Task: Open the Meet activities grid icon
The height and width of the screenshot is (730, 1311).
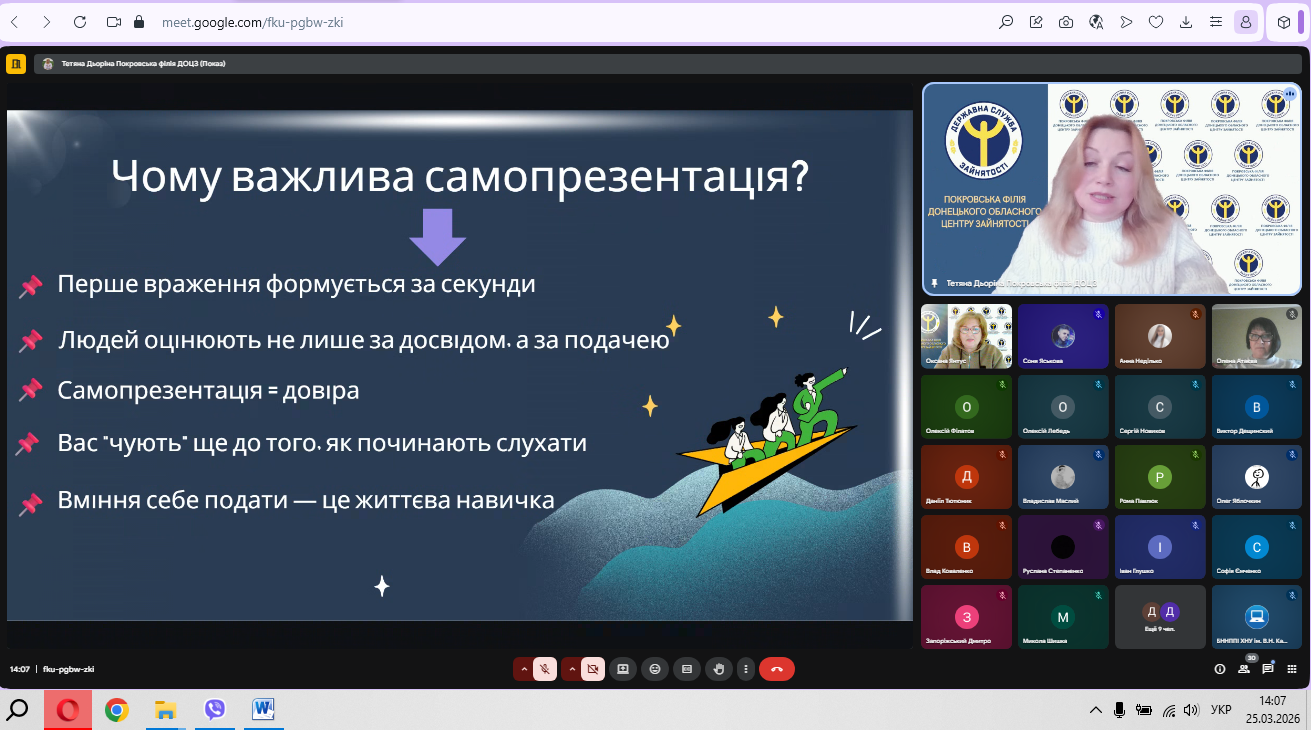Action: (x=1292, y=669)
